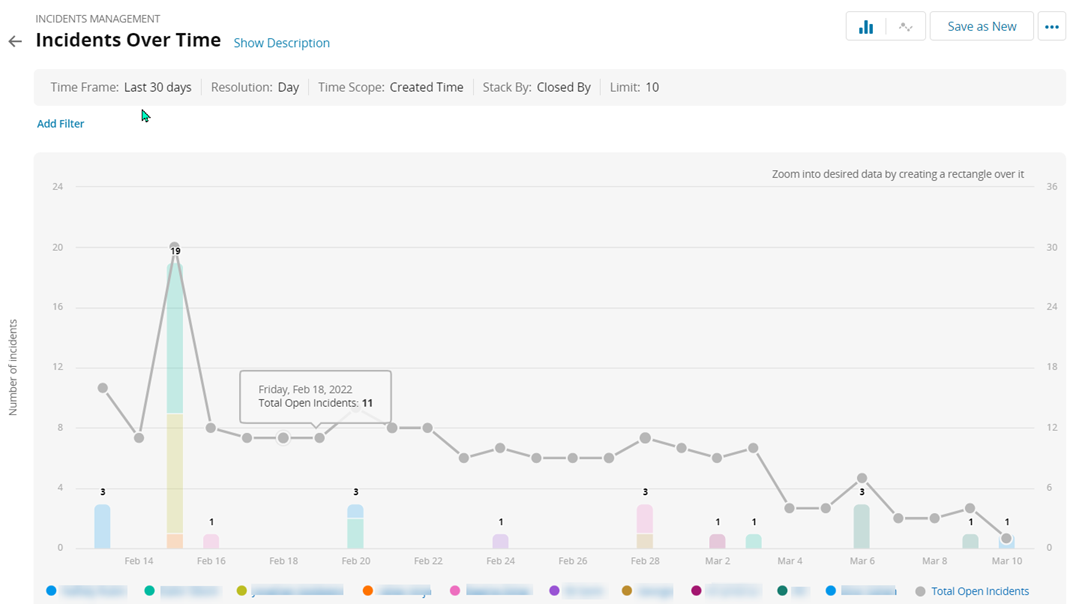Open the three-dot more options menu
The width and height of the screenshot is (1067, 604).
click(x=1051, y=27)
